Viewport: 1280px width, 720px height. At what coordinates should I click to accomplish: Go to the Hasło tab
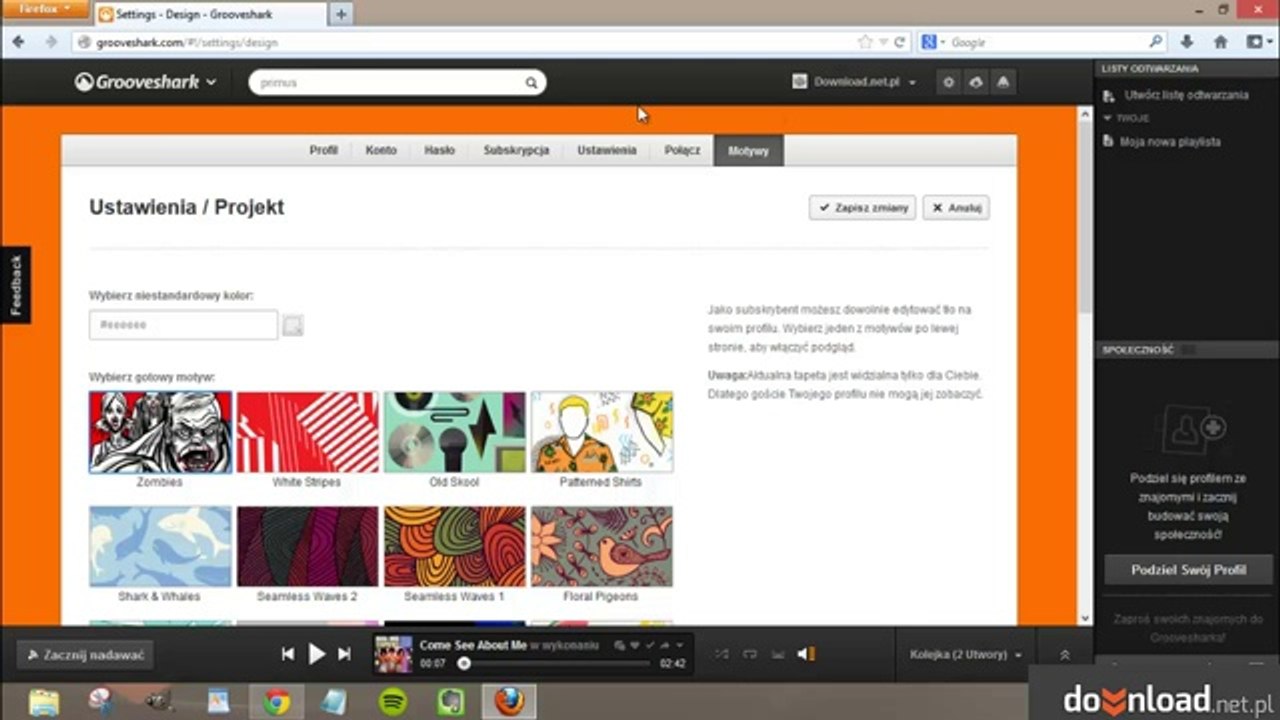click(x=439, y=150)
